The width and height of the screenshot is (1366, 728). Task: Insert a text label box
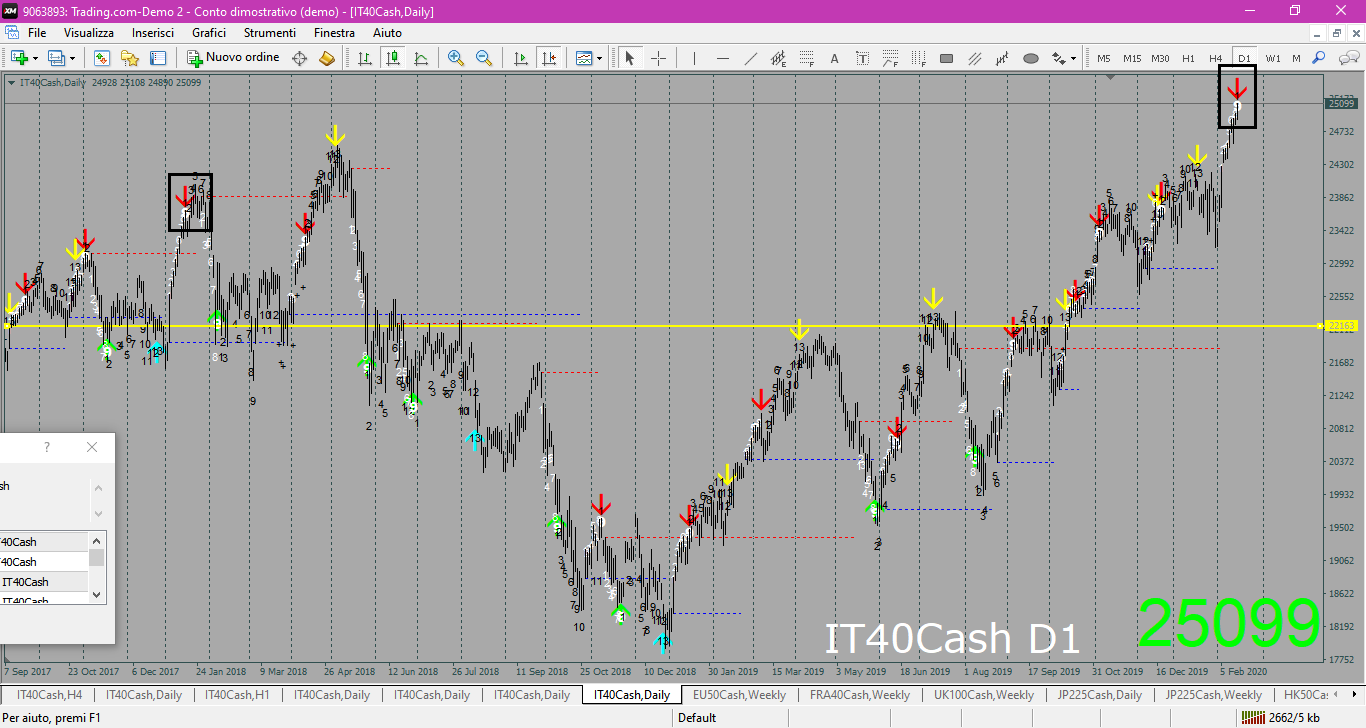click(862, 58)
